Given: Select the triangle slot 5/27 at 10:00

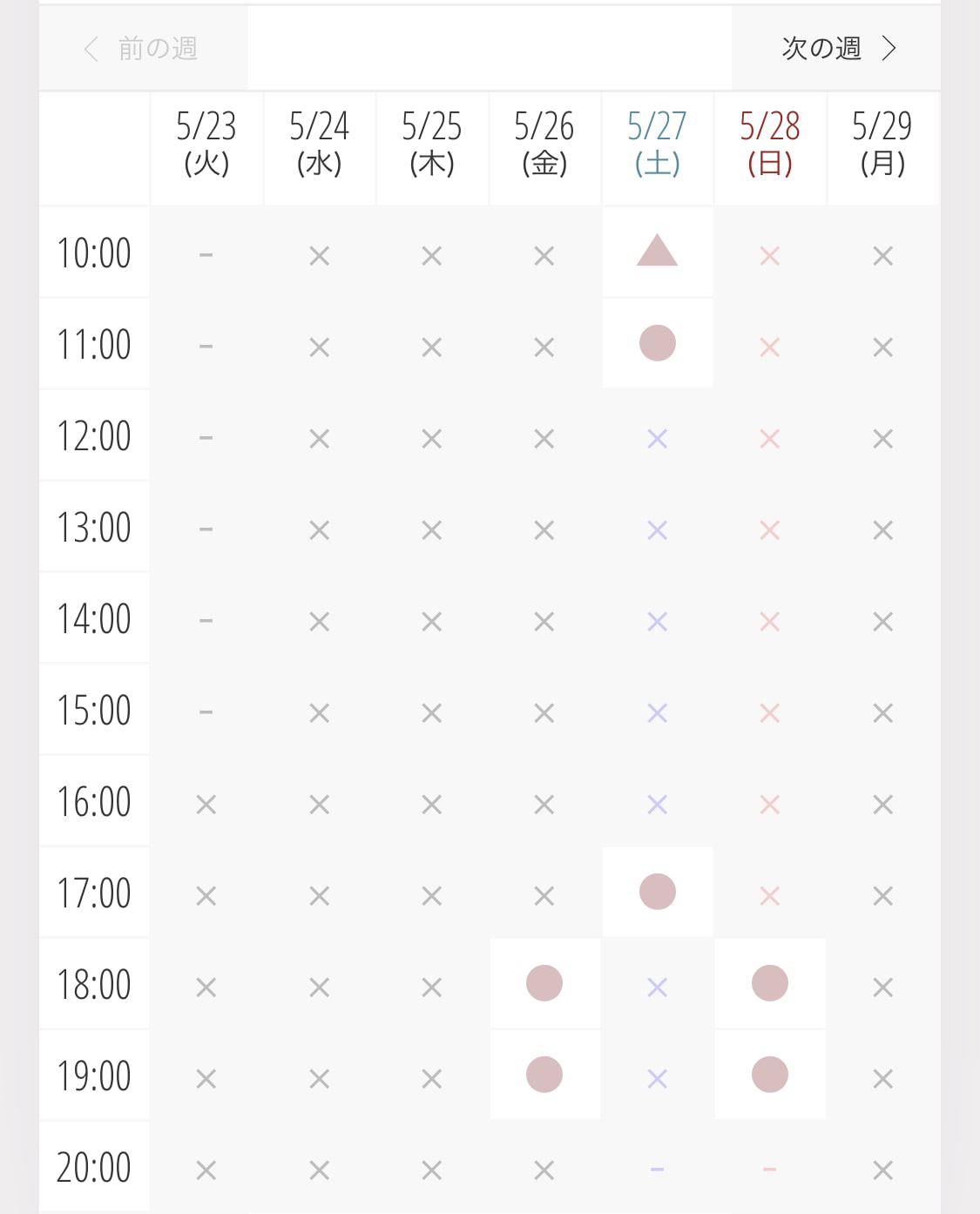Looking at the screenshot, I should pyautogui.click(x=658, y=252).
